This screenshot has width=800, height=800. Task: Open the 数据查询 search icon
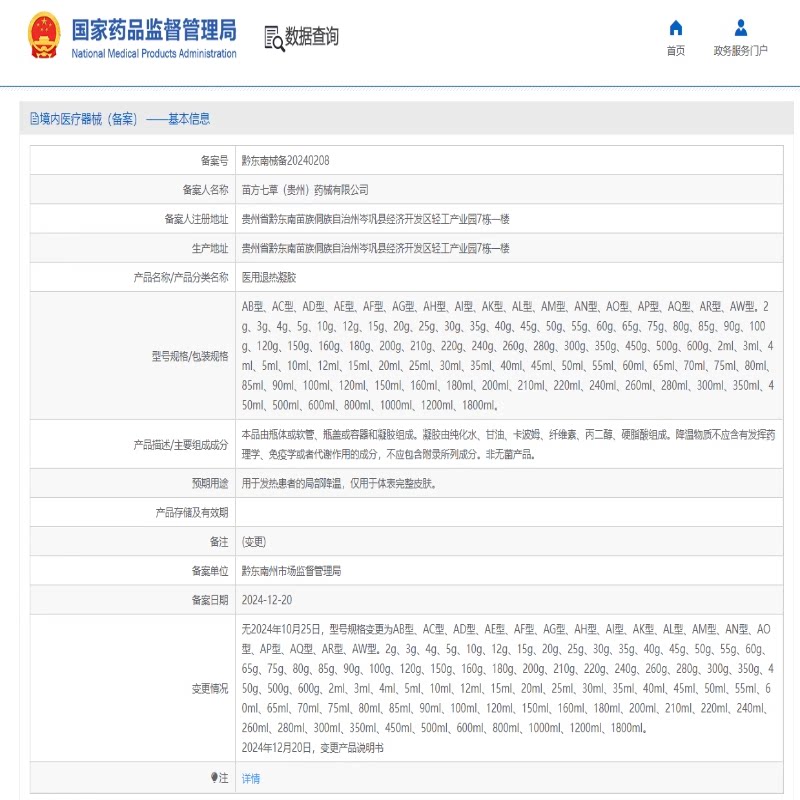(x=274, y=39)
